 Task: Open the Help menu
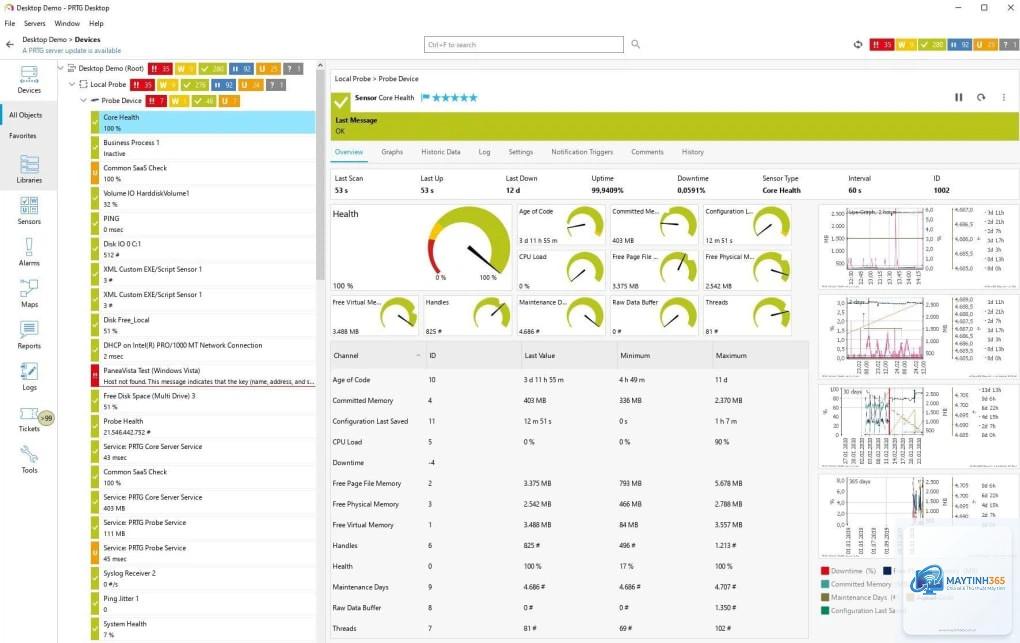pyautogui.click(x=96, y=23)
